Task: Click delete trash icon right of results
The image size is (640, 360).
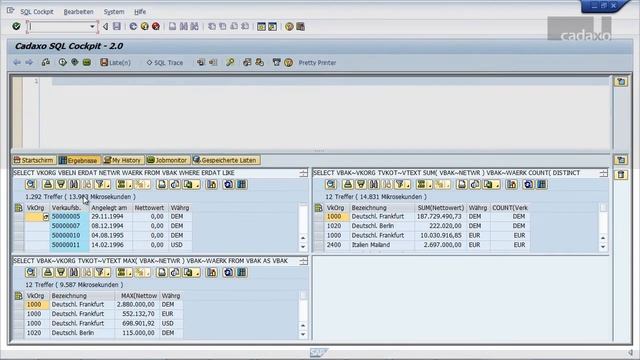Action: pyautogui.click(x=621, y=175)
